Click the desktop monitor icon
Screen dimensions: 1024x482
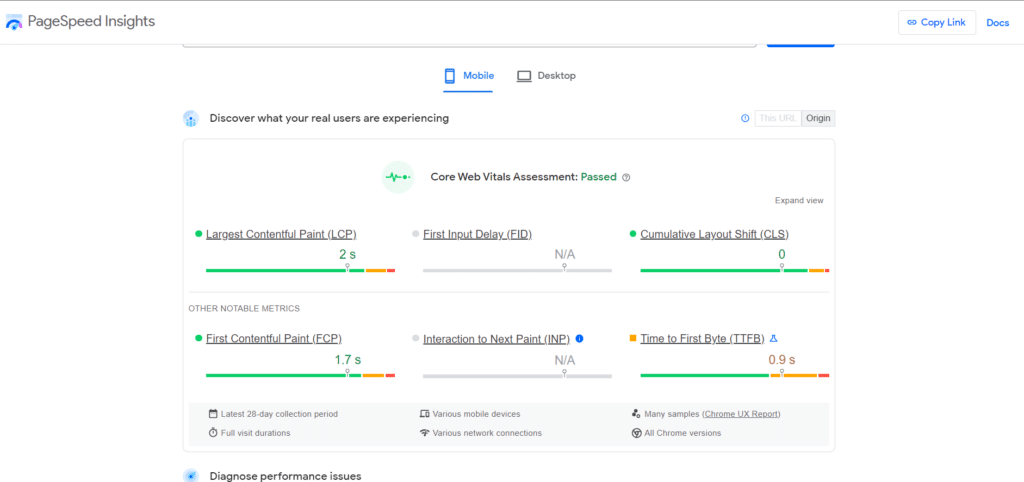click(x=524, y=76)
